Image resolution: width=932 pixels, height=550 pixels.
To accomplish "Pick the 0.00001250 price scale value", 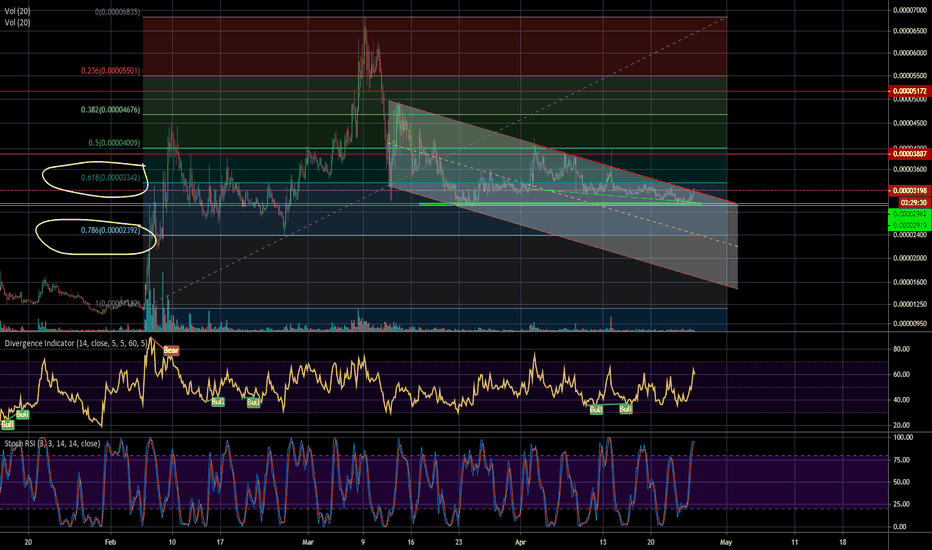I will [909, 304].
